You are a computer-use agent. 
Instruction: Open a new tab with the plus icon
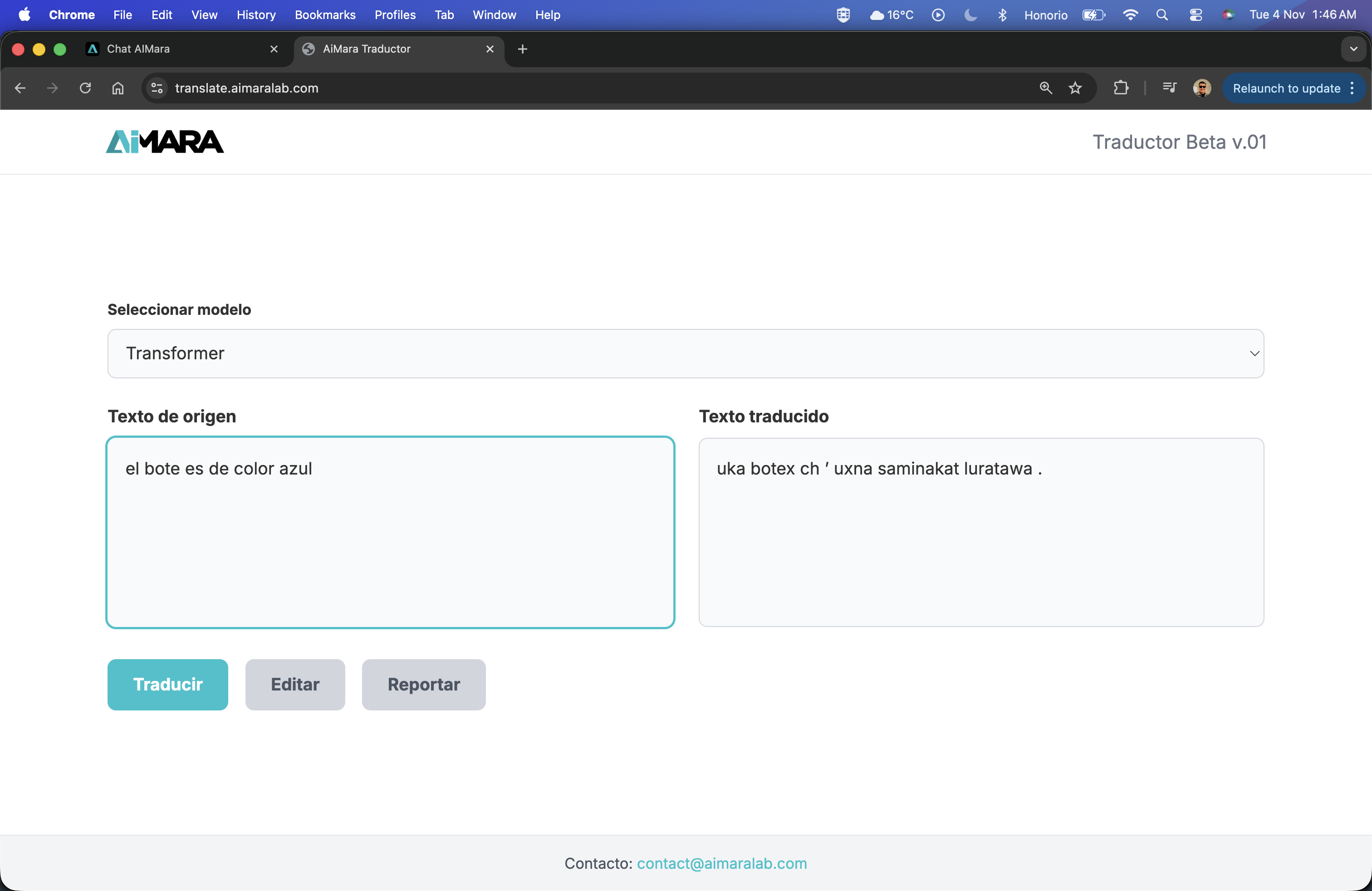[522, 49]
